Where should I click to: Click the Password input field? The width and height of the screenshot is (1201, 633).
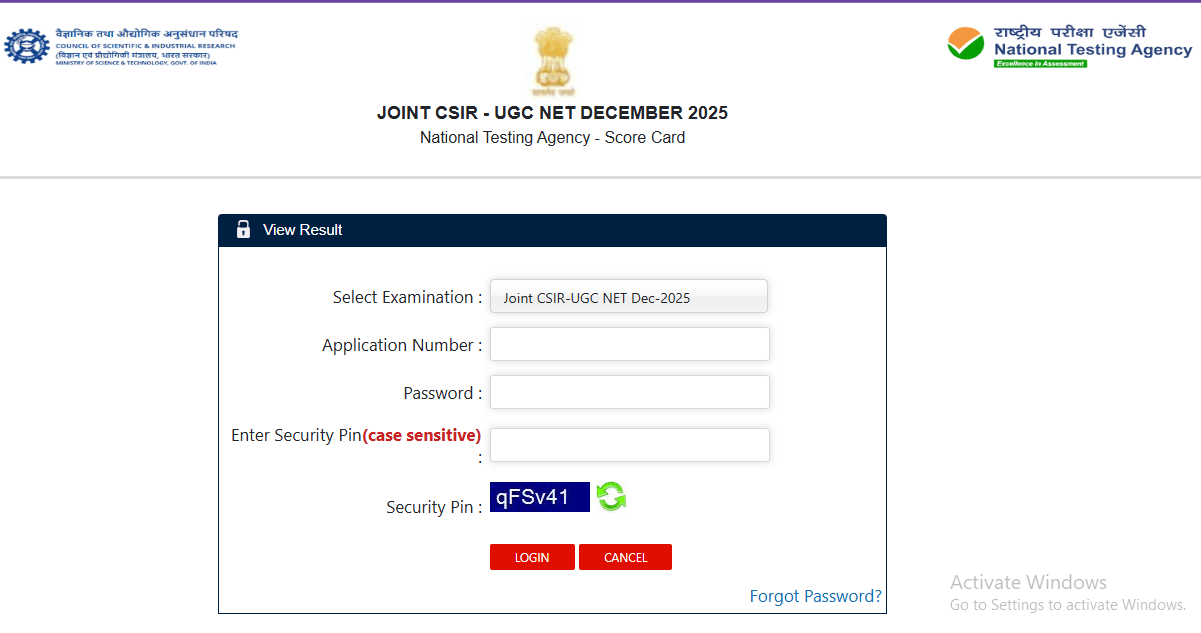[628, 391]
